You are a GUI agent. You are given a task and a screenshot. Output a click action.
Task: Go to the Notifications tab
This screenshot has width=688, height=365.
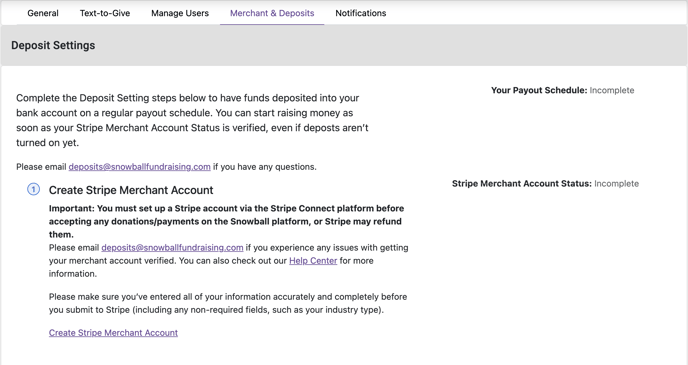pyautogui.click(x=361, y=13)
